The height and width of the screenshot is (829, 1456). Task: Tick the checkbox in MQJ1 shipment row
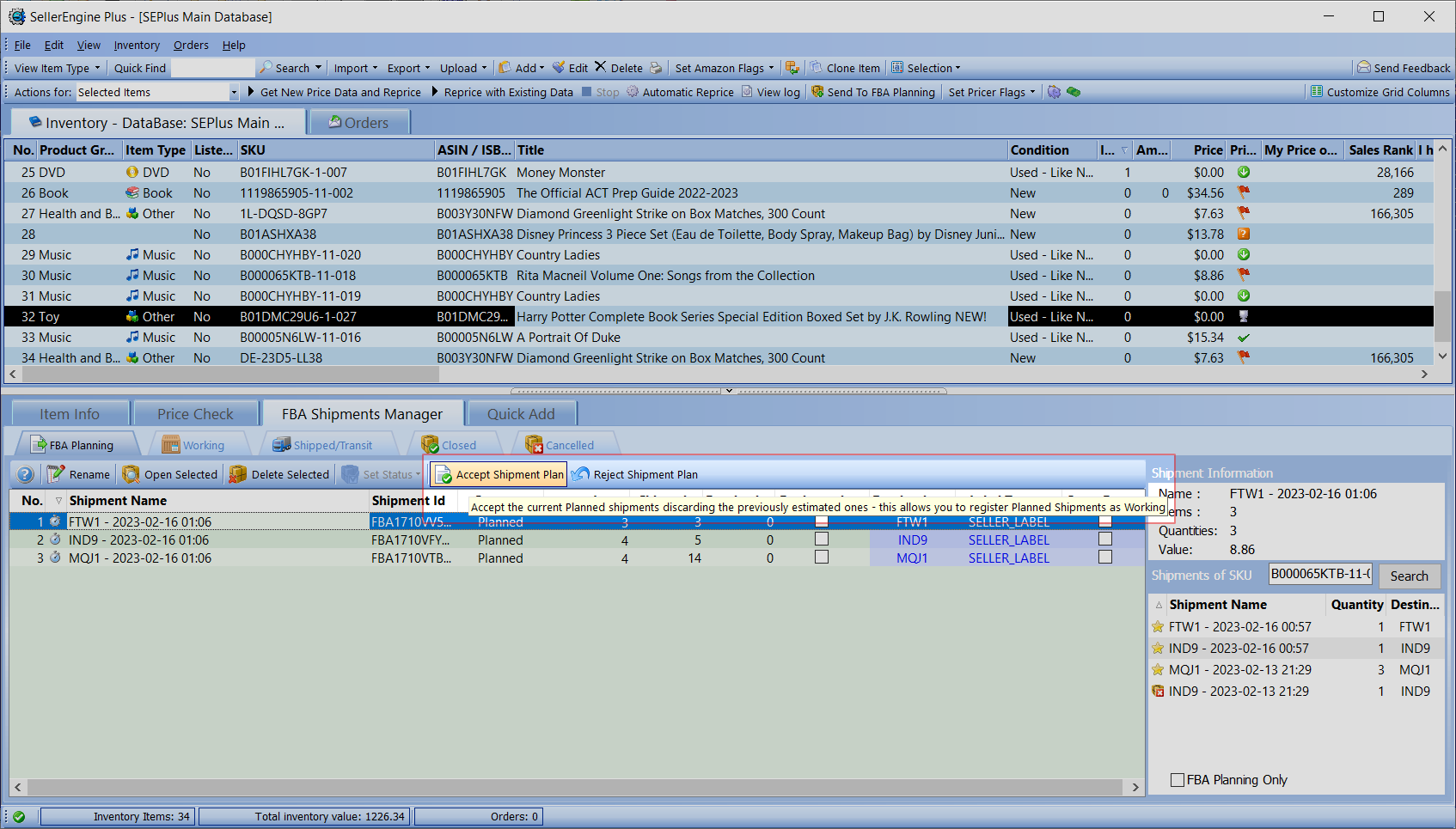click(x=822, y=558)
